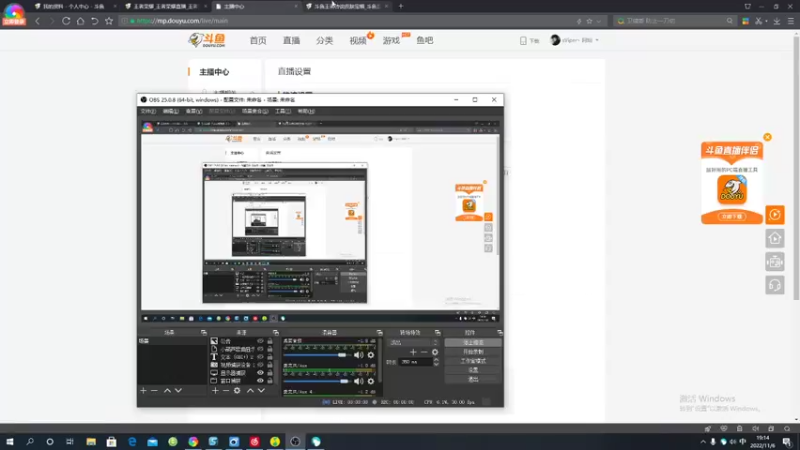
Task: Remove scene transition with minus icon
Action: [x=424, y=352]
